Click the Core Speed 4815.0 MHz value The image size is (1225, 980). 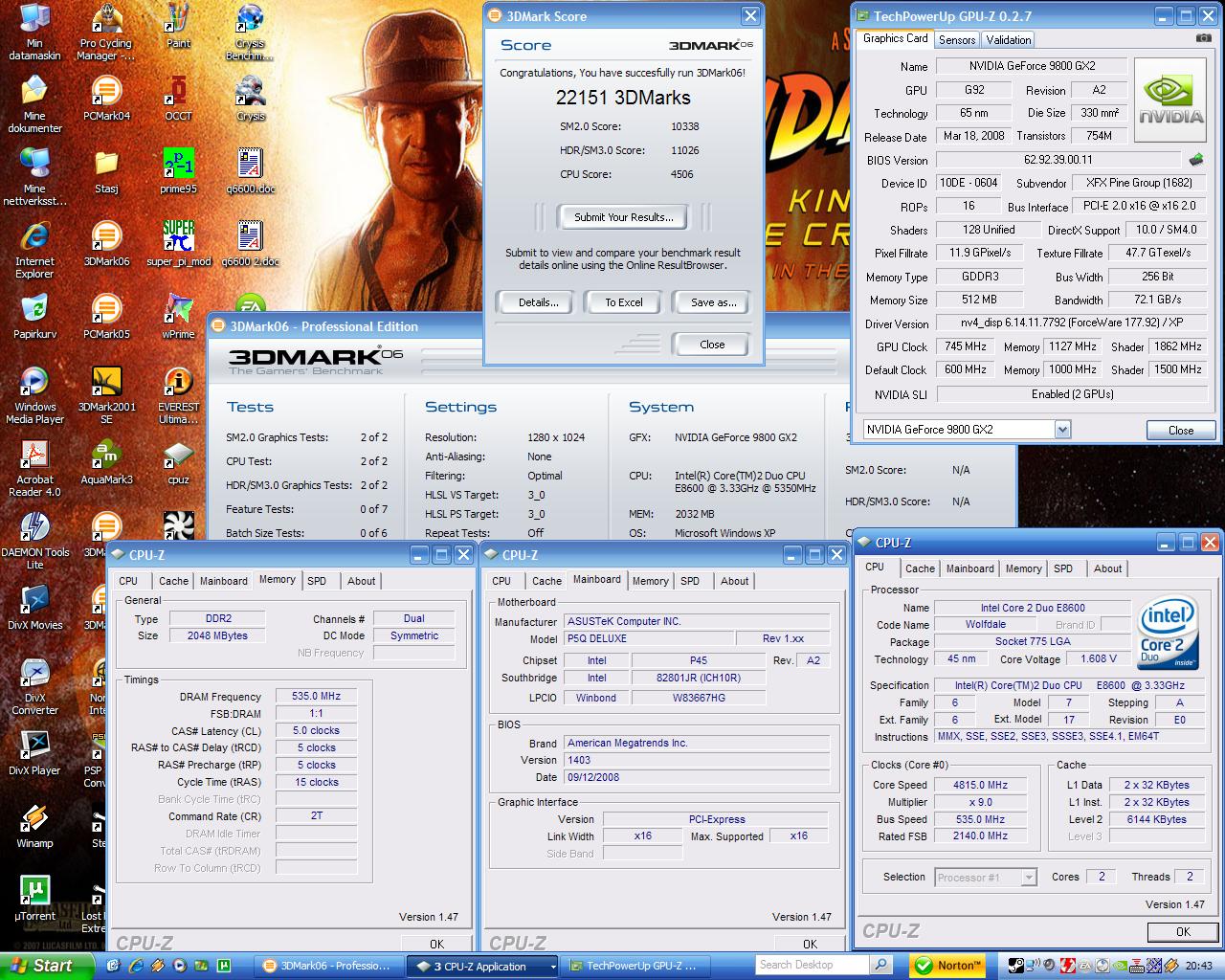(x=981, y=785)
